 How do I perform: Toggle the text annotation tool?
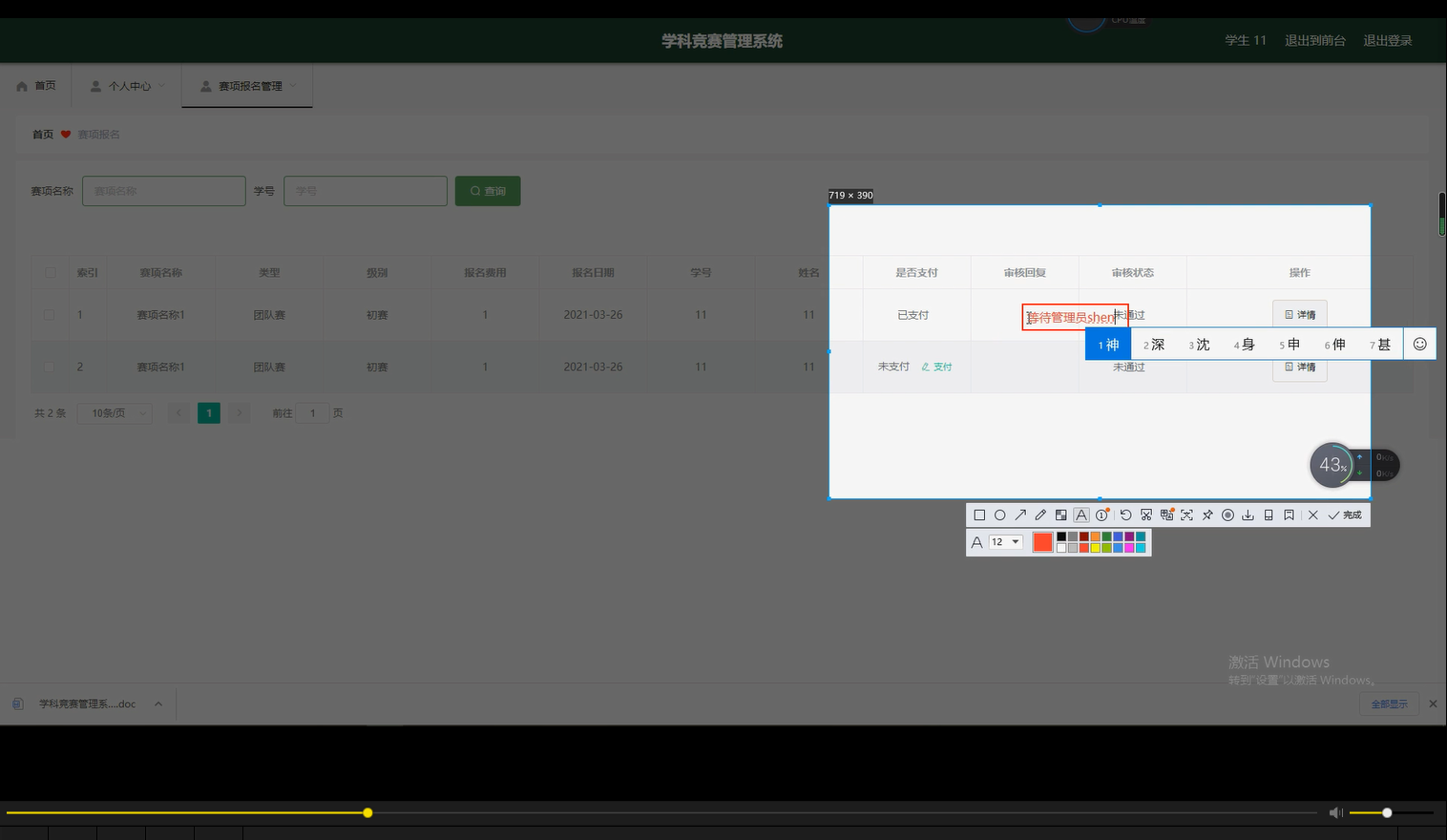1081,514
